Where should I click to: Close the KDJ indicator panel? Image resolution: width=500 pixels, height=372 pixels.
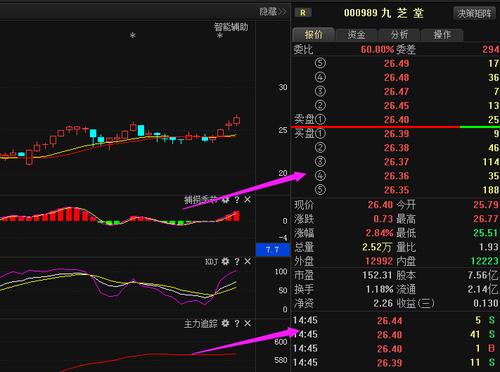click(247, 262)
